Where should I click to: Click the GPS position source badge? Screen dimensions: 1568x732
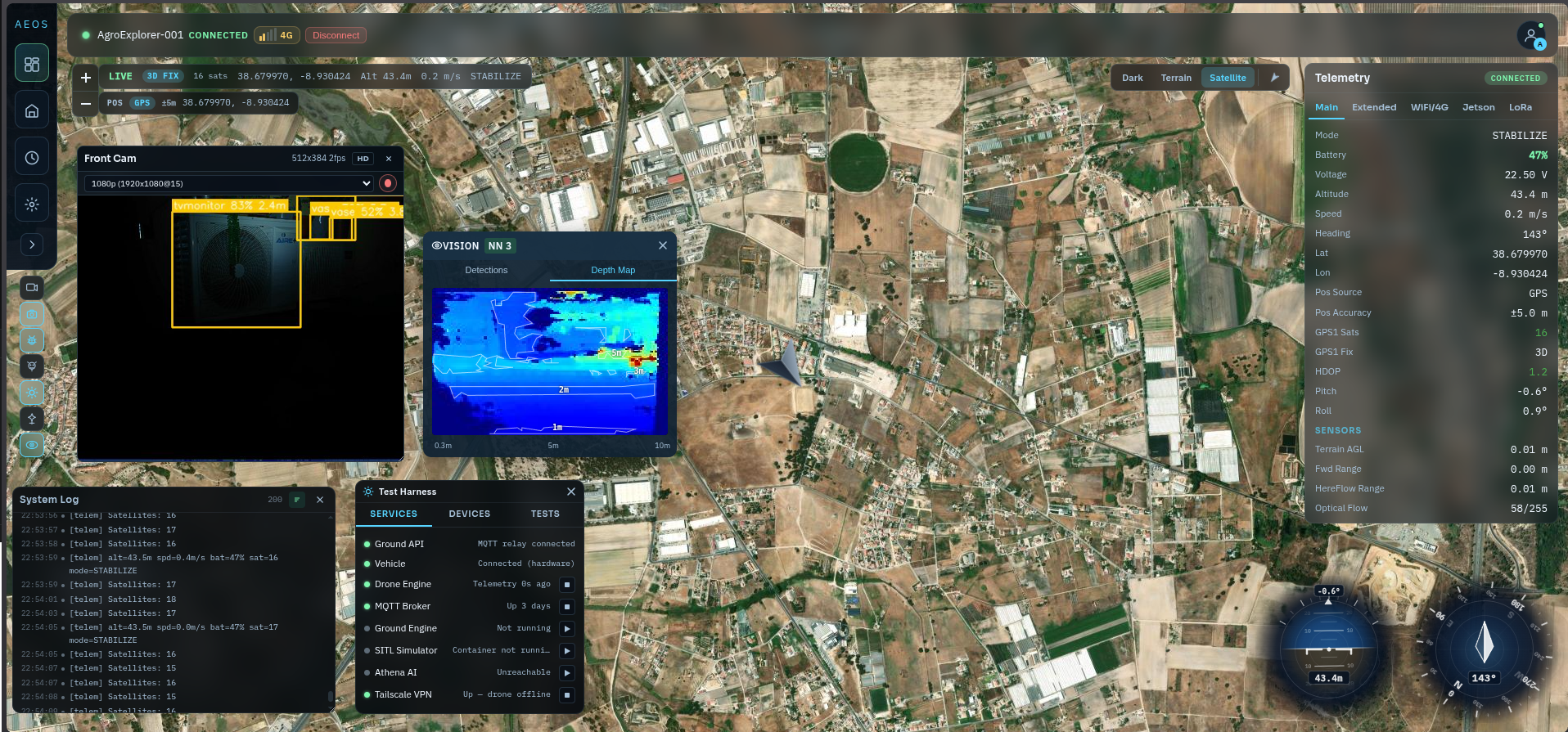pos(142,103)
